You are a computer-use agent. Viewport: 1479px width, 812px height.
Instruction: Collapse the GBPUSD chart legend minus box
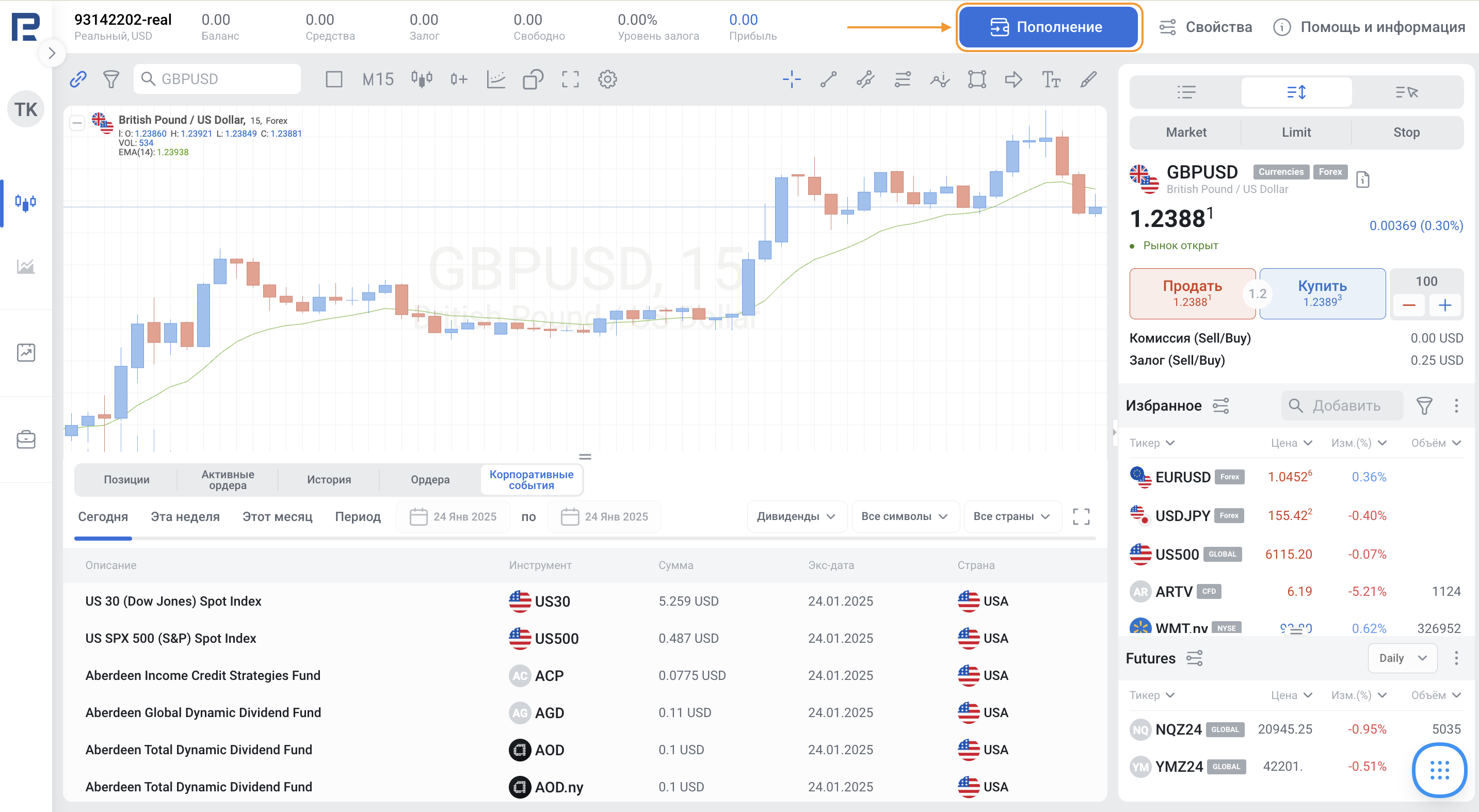pos(77,123)
